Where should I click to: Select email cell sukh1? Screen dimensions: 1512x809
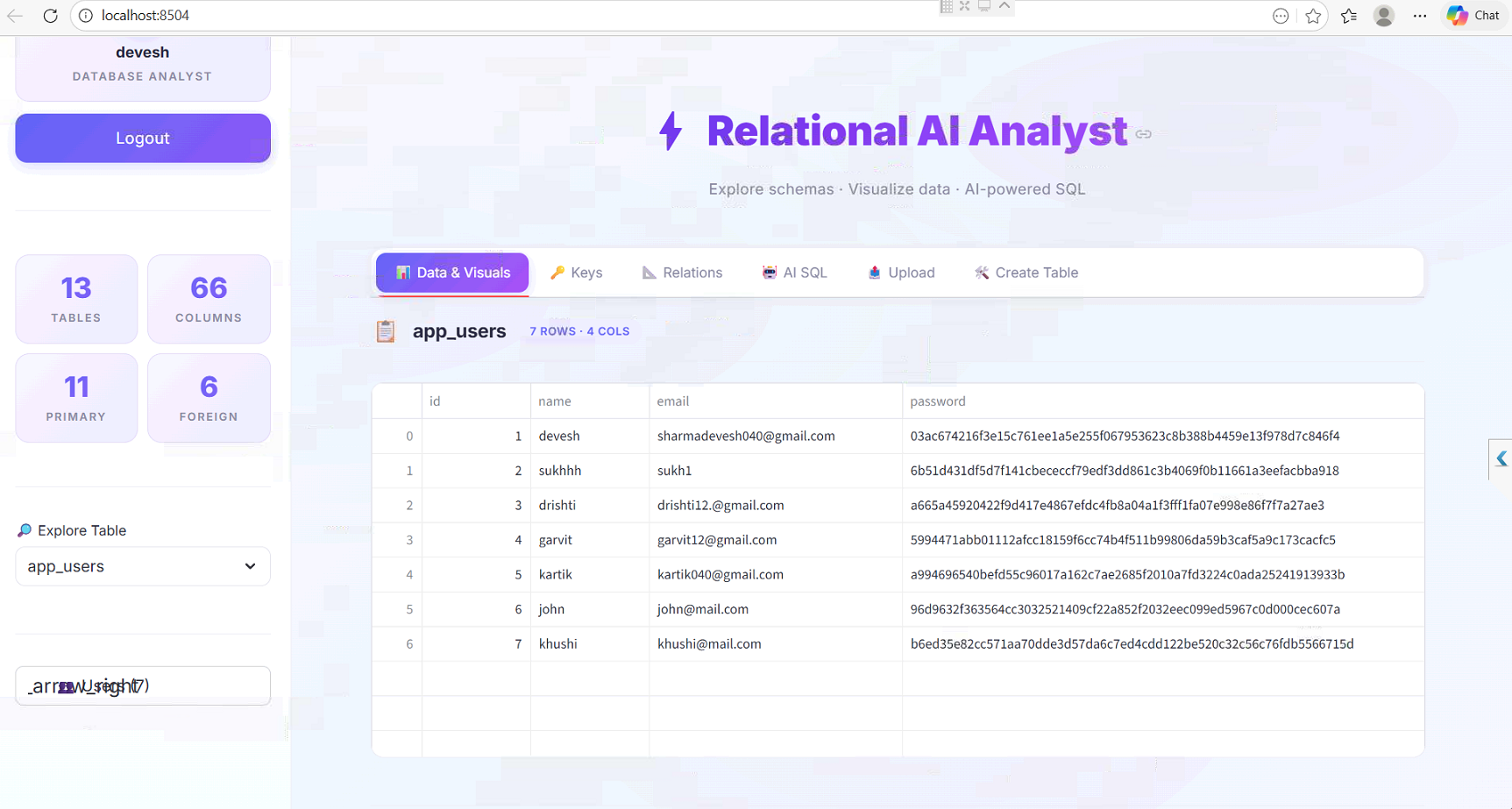776,471
